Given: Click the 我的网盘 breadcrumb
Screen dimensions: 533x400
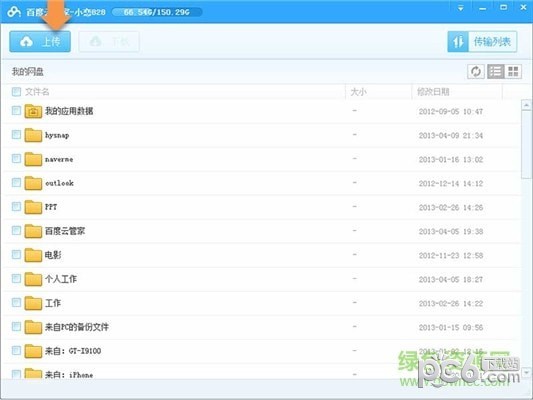Looking at the screenshot, I should [28, 71].
